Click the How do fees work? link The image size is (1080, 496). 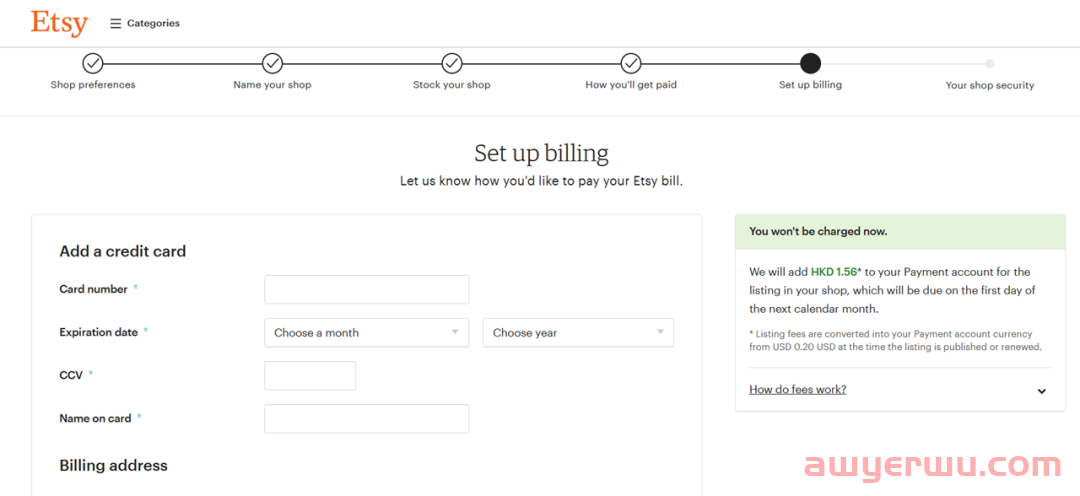tap(798, 389)
